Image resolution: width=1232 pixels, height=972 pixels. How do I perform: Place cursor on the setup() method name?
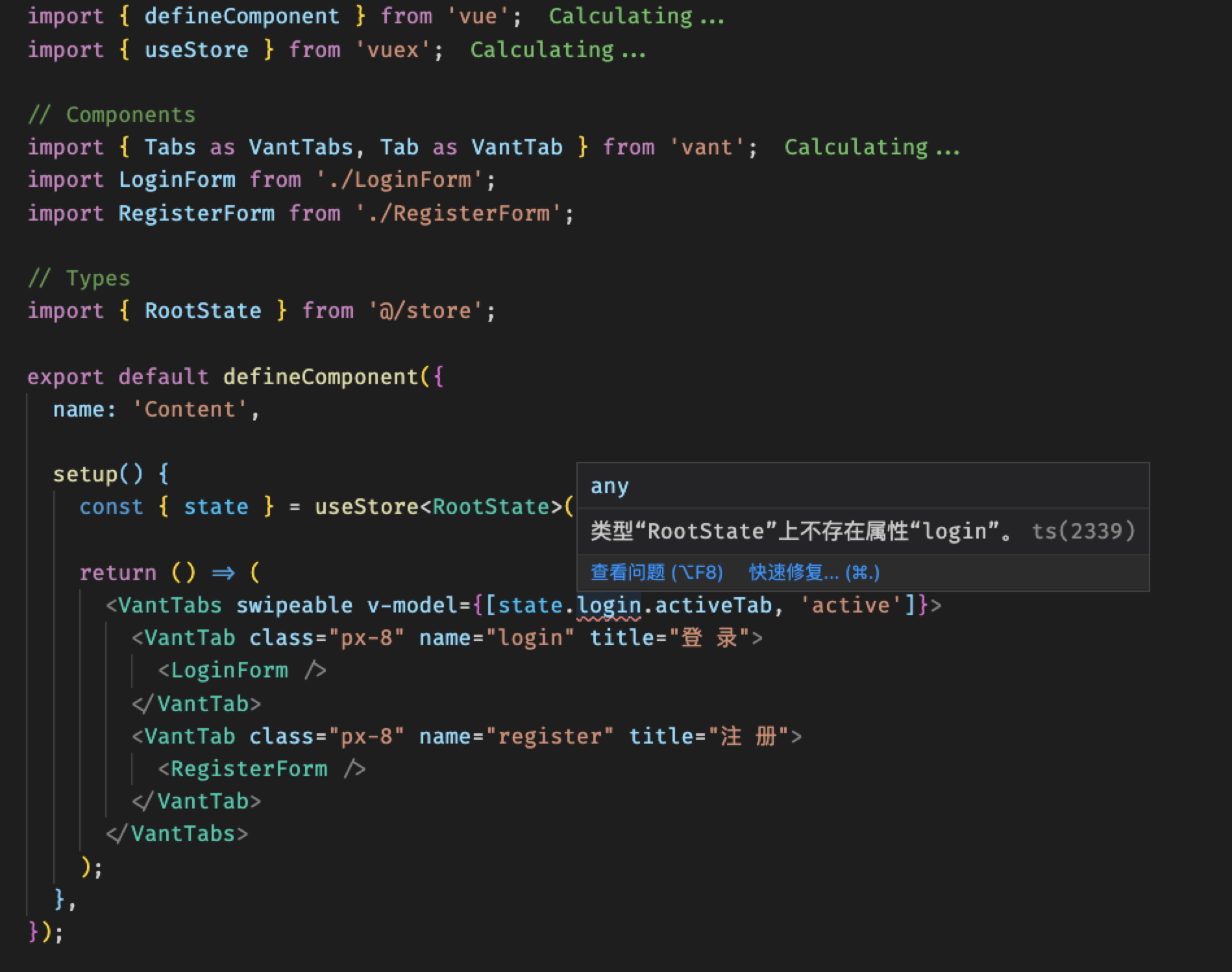[x=86, y=474]
